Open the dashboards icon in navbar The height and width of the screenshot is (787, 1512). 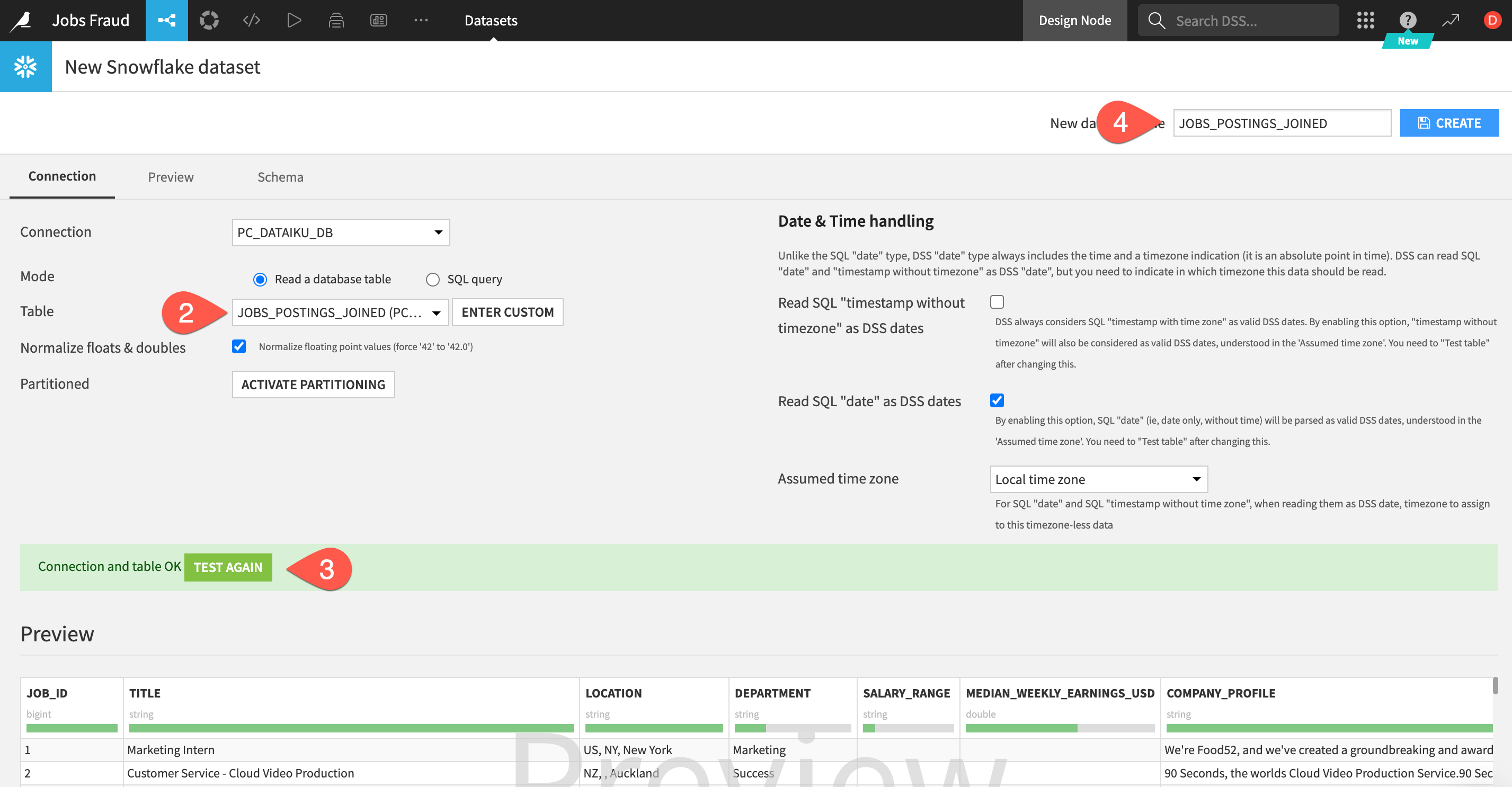pyautogui.click(x=379, y=21)
